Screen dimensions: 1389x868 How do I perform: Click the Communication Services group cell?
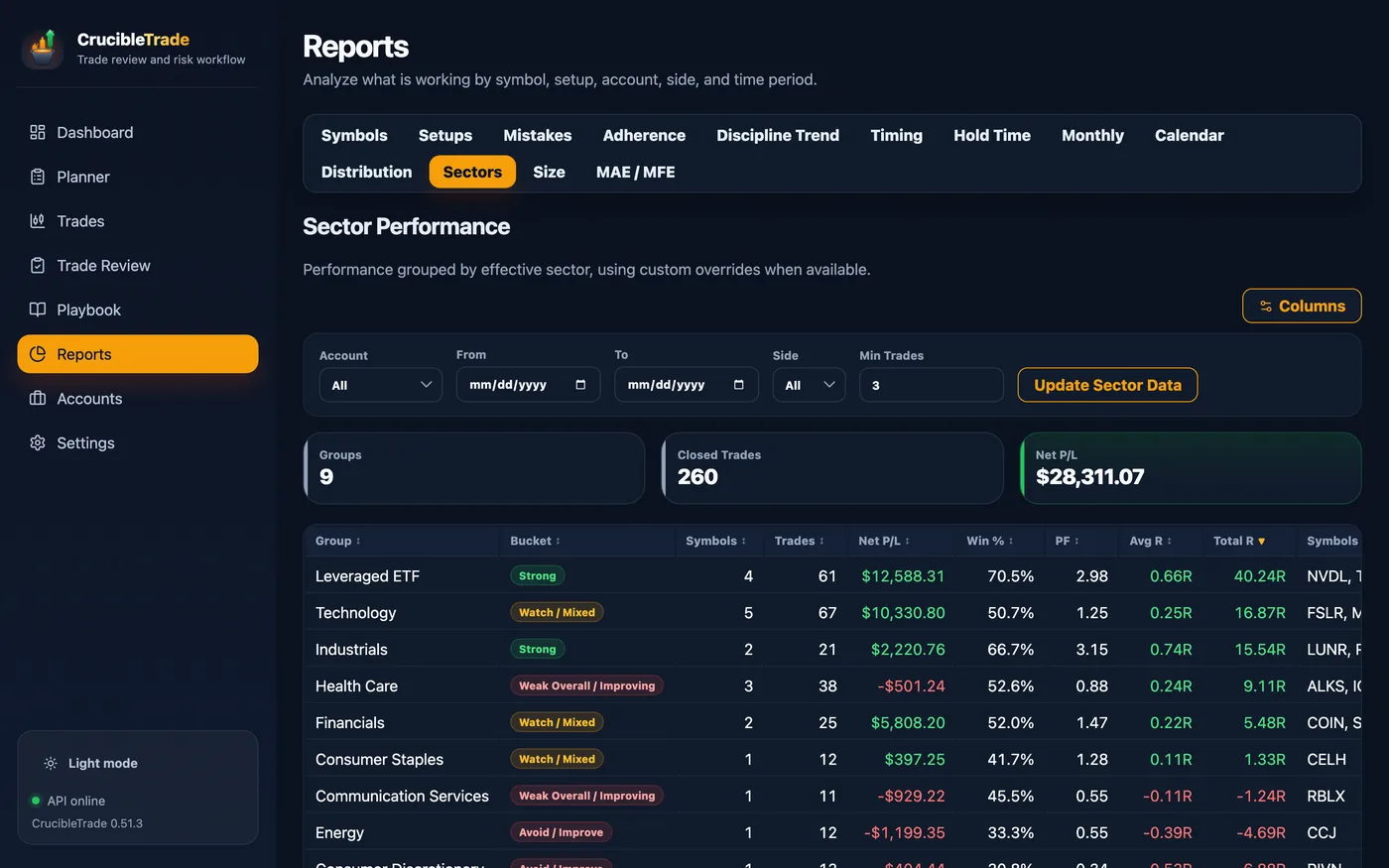pyautogui.click(x=402, y=797)
